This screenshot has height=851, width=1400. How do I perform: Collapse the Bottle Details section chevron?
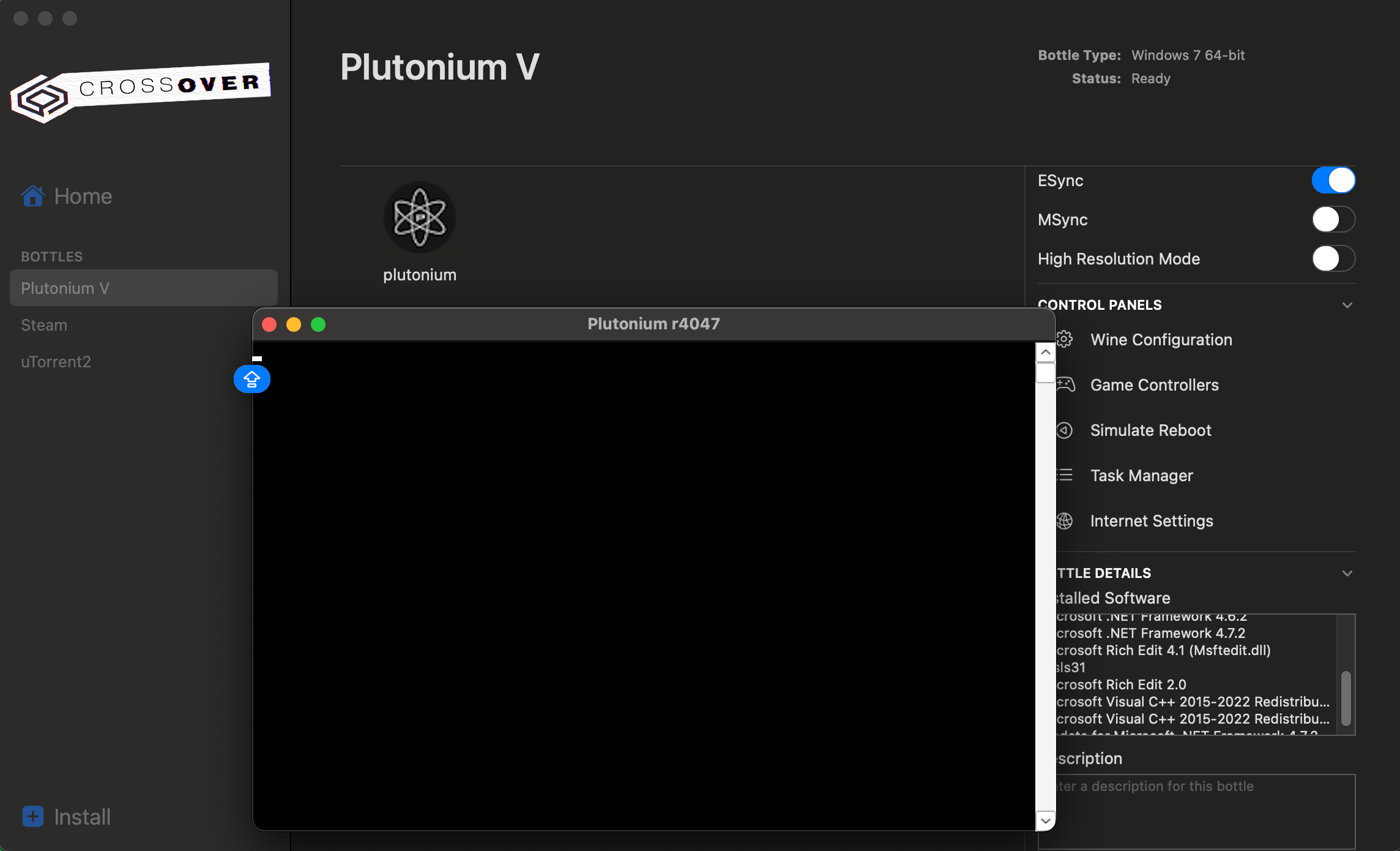pos(1347,573)
